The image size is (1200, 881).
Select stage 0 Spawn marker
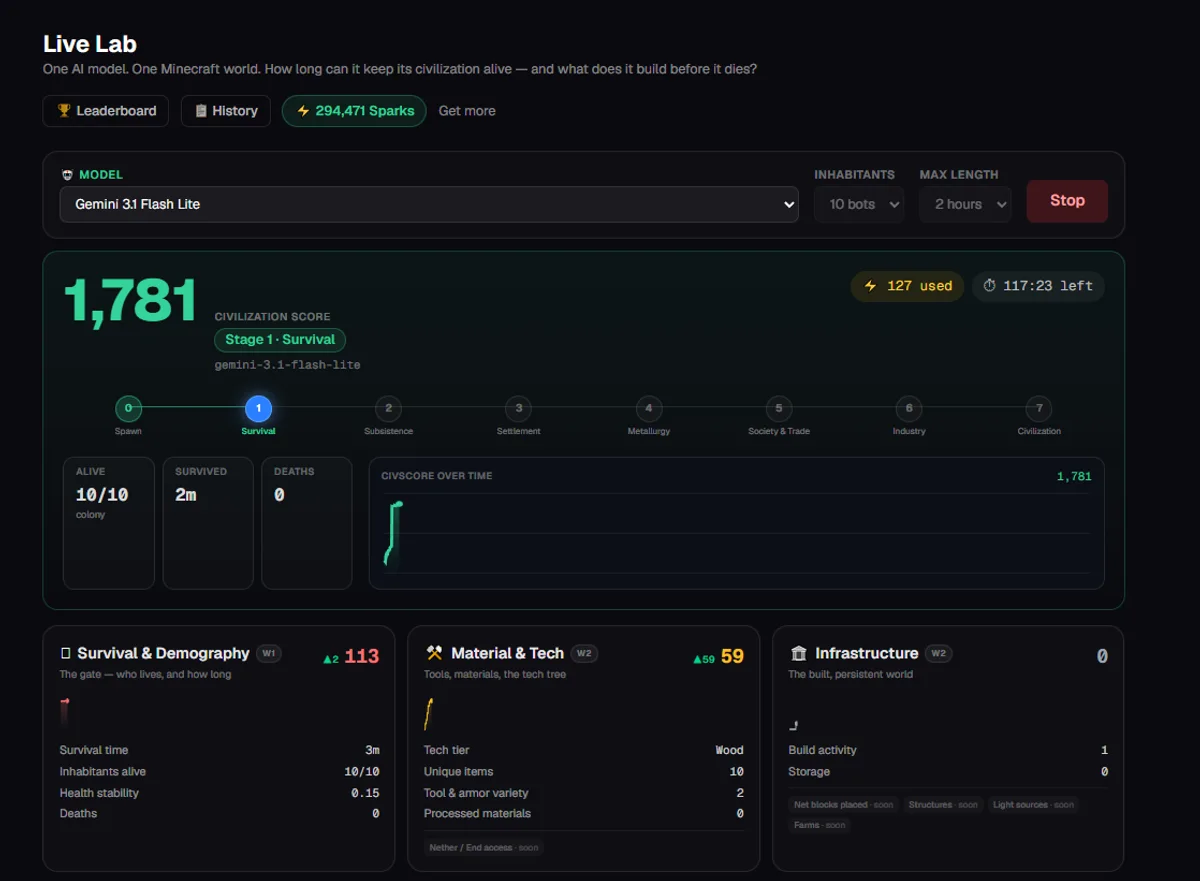(x=128, y=408)
